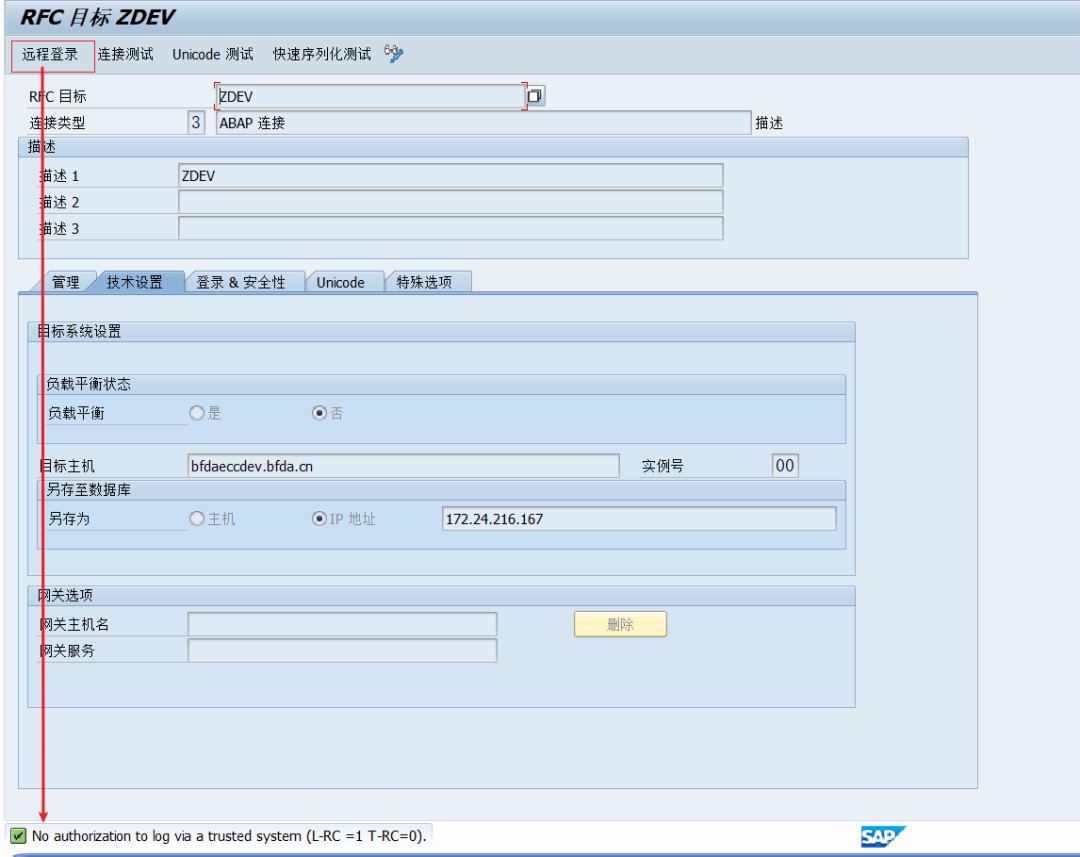Click 远程登录 remote logon button
This screenshot has height=857, width=1080.
click(50, 54)
